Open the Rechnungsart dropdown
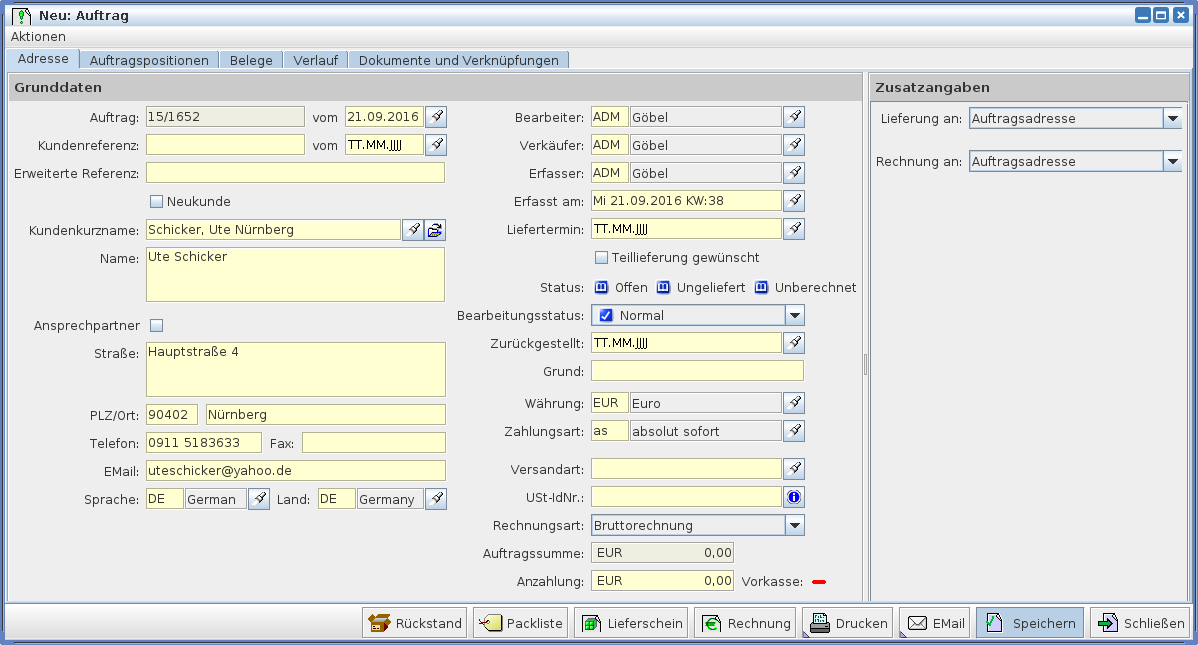Viewport: 1198px width, 645px height. tap(794, 525)
